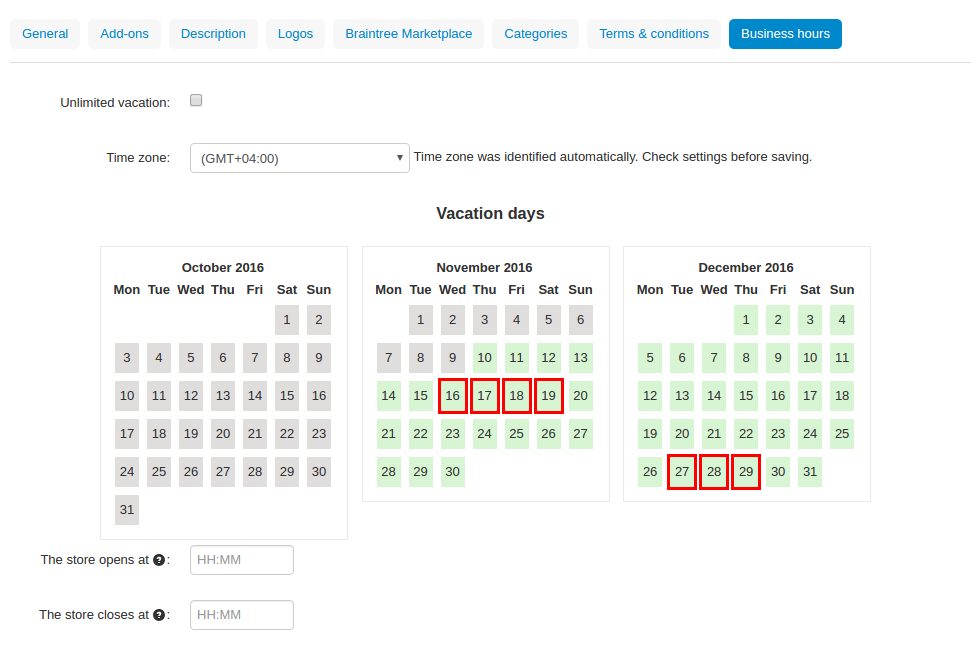Focus the store closes at time field

point(242,615)
